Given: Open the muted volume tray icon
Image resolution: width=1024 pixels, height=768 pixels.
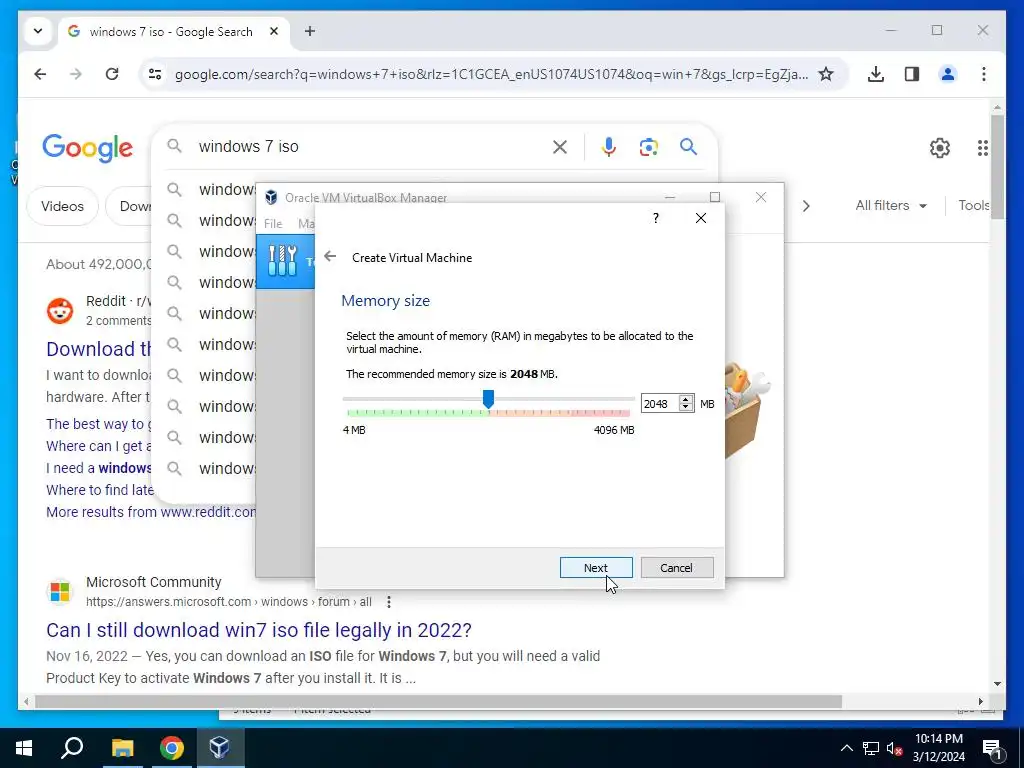Looking at the screenshot, I should click(x=894, y=748).
